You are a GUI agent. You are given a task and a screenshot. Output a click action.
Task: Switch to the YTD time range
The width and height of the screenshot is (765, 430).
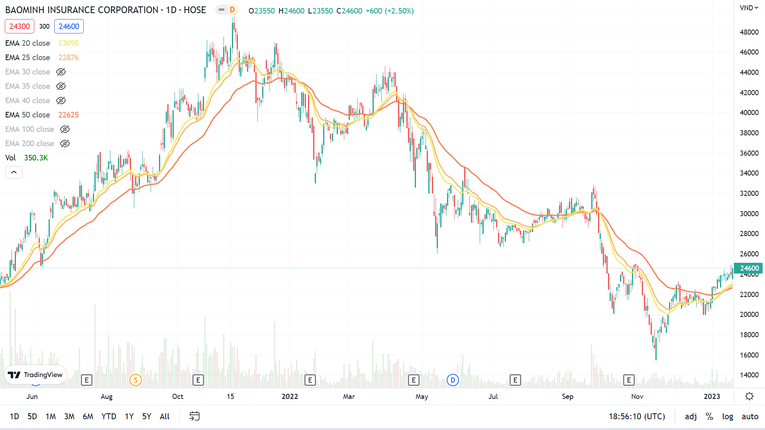[109, 416]
